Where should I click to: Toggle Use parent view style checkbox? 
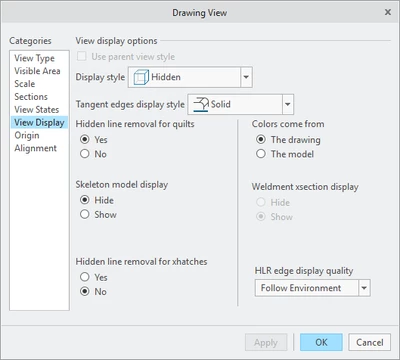pos(82,56)
